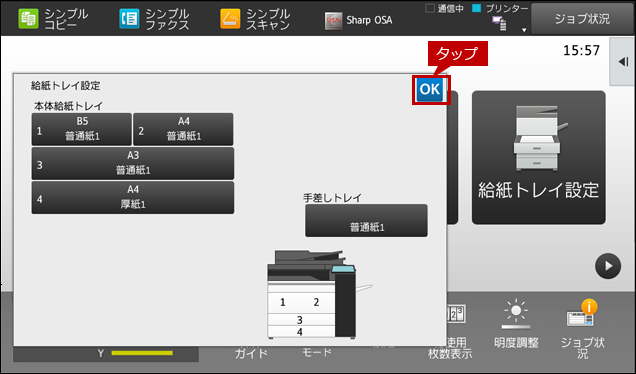The height and width of the screenshot is (374, 636).
Task: Tap the OK button in tray settings
Action: click(x=430, y=89)
